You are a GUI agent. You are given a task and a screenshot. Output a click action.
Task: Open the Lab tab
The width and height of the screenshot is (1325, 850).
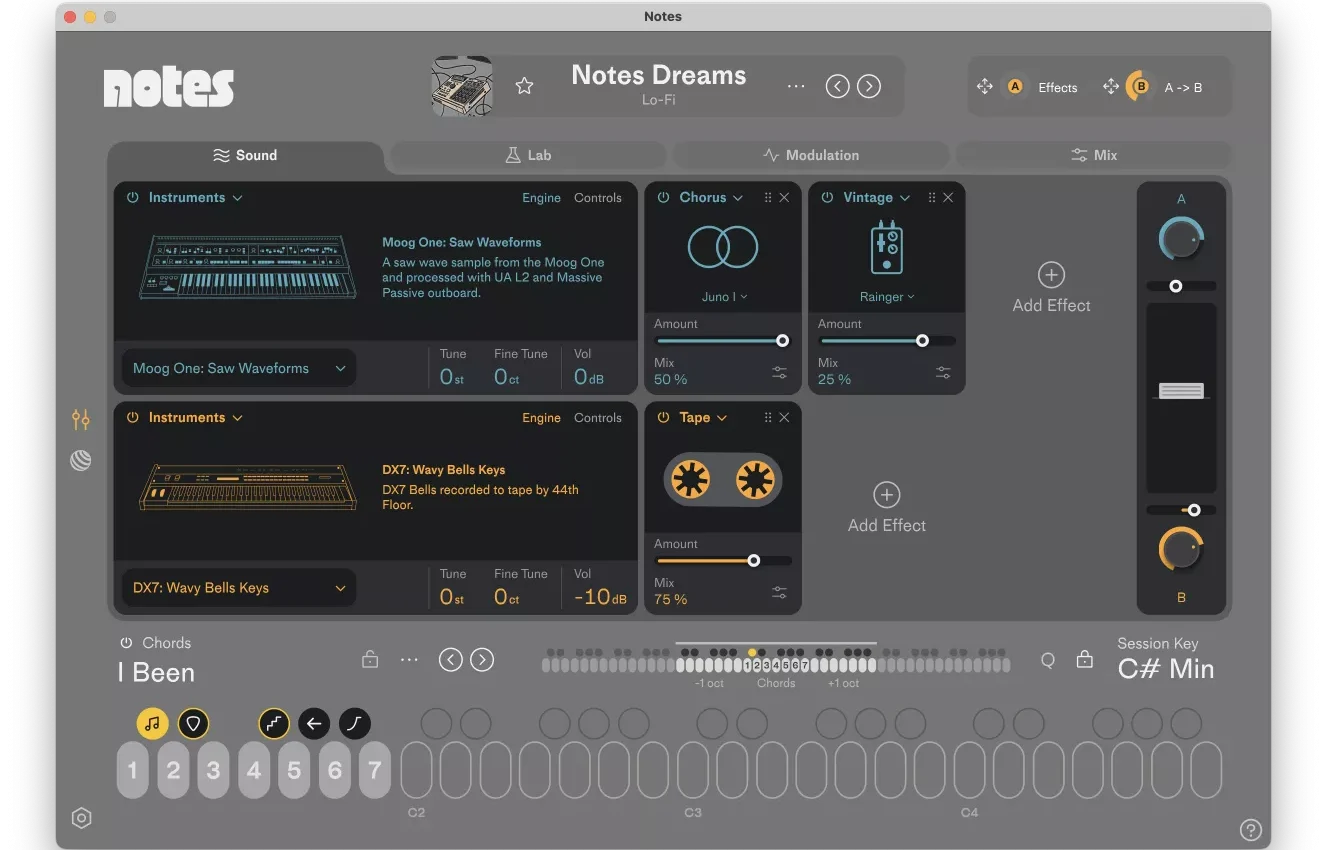[528, 155]
